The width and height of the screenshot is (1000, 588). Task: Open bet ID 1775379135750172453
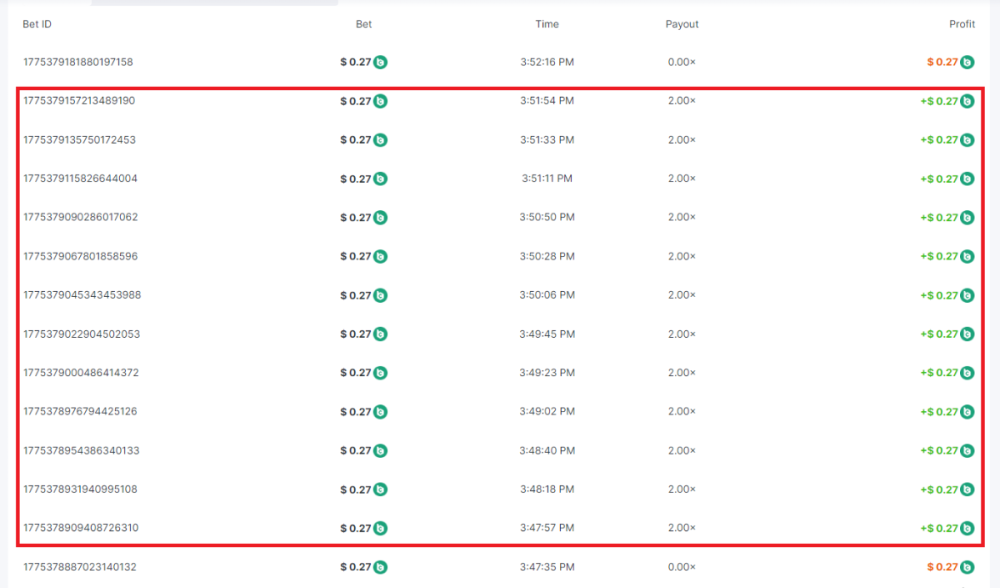[79, 140]
